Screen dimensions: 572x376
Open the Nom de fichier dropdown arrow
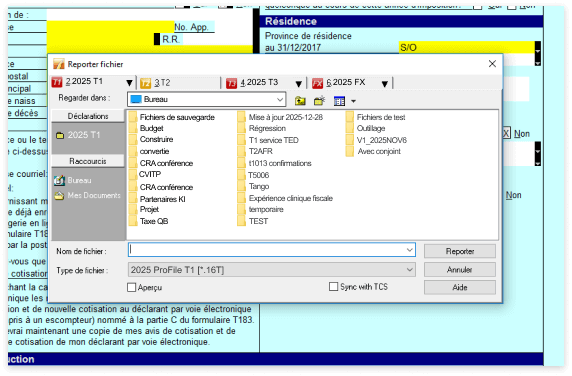(x=410, y=250)
